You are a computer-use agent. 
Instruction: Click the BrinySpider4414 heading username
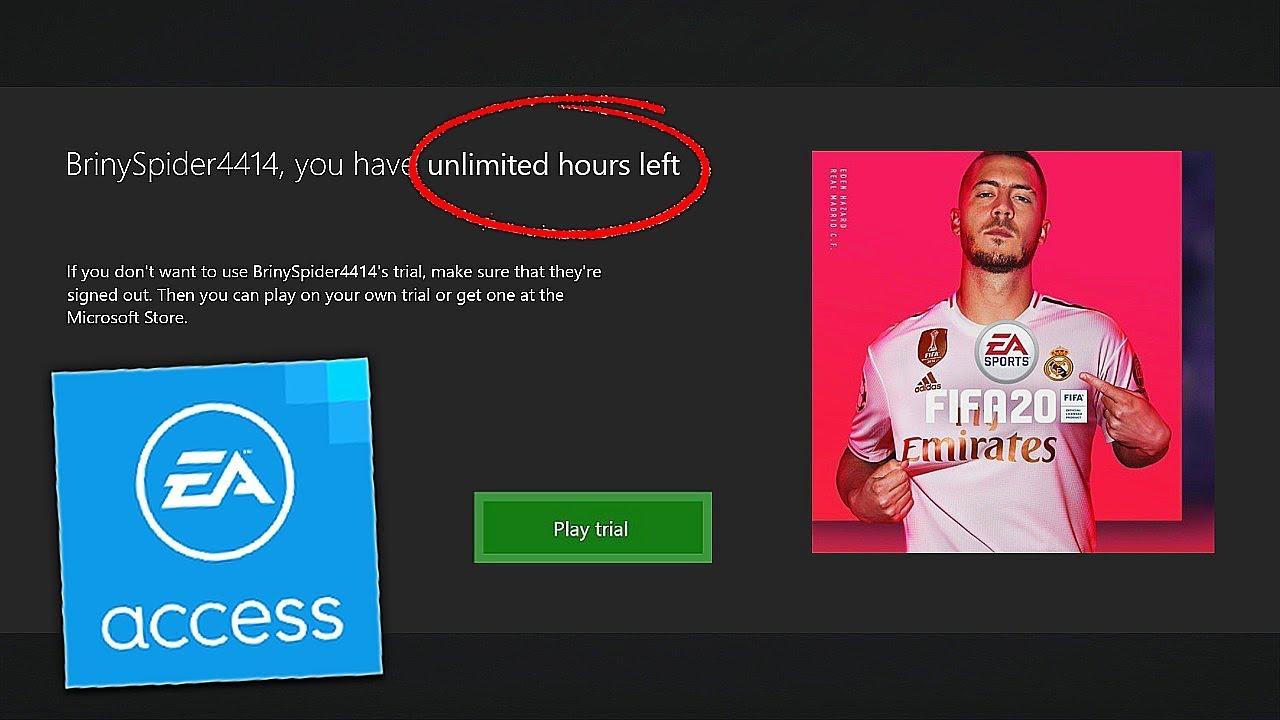(171, 165)
